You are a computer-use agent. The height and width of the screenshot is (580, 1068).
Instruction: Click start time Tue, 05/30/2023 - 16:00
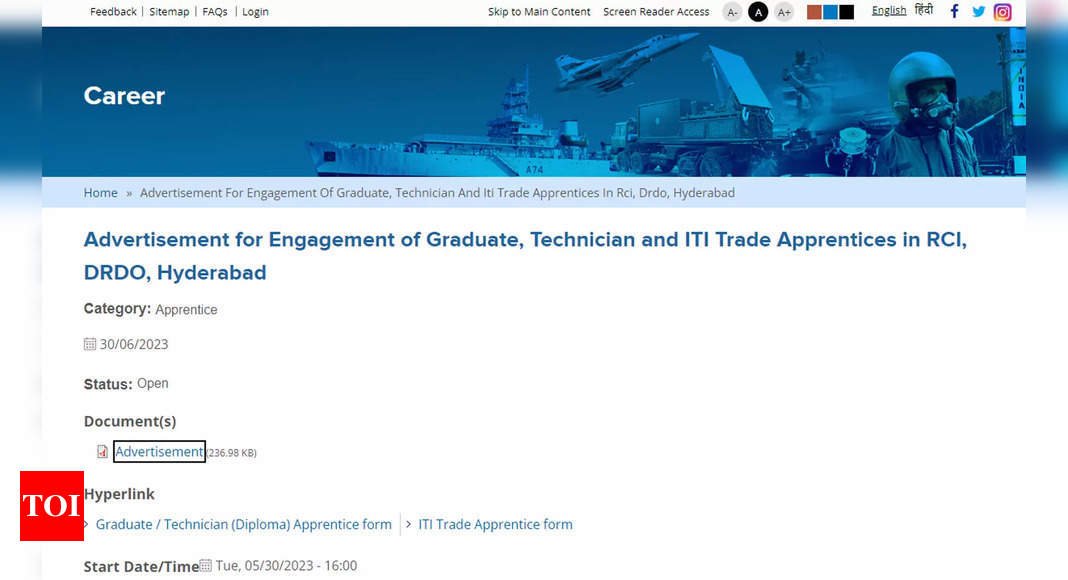click(286, 566)
